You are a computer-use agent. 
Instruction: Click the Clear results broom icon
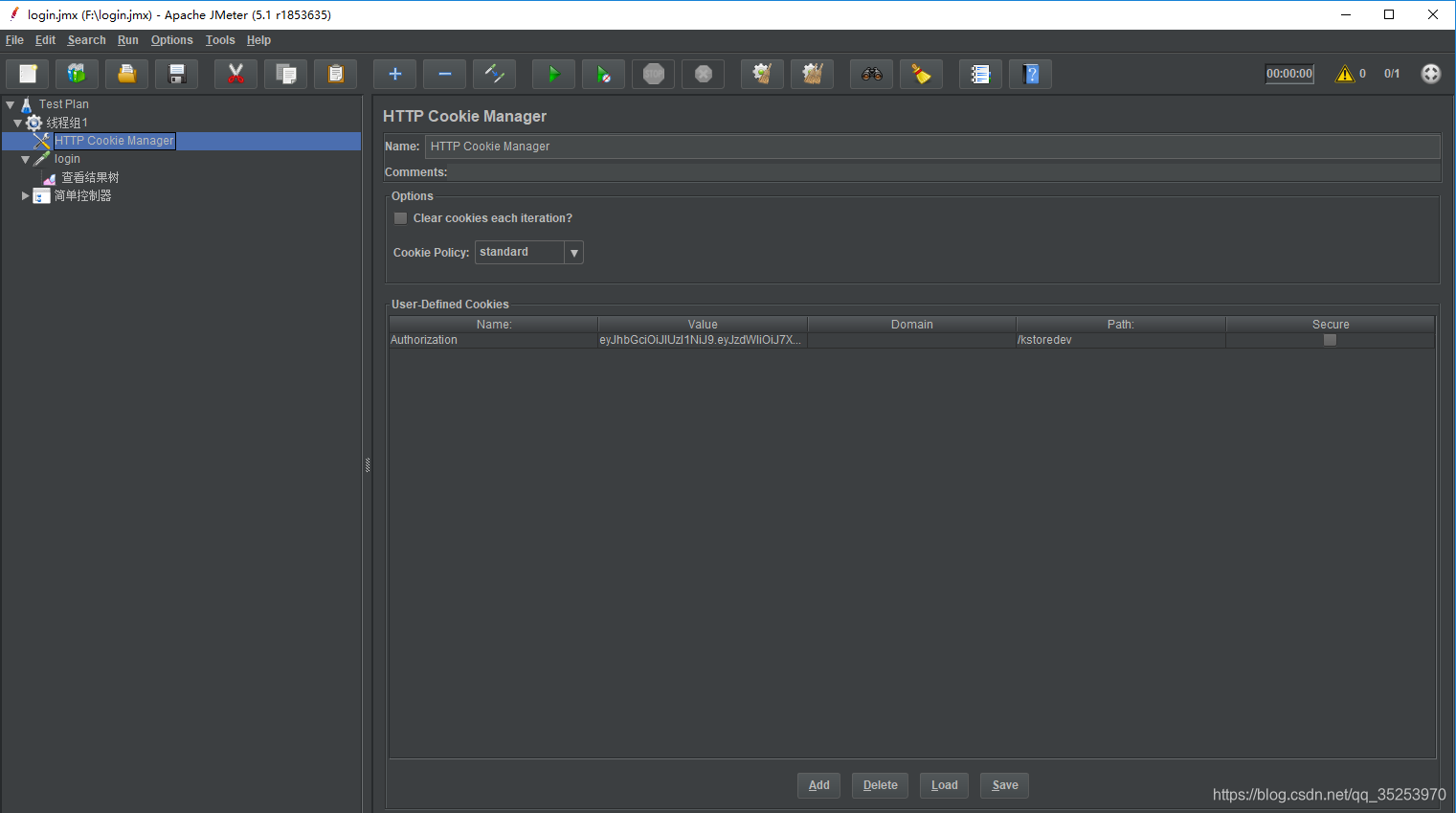pyautogui.click(x=762, y=74)
